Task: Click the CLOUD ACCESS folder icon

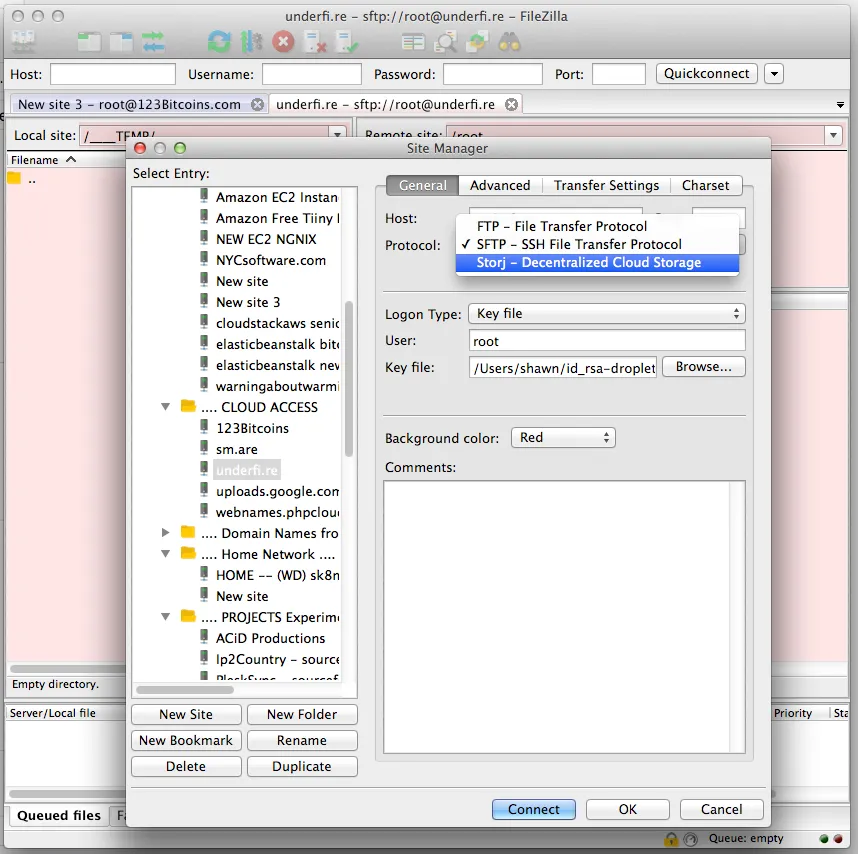Action: (188, 406)
